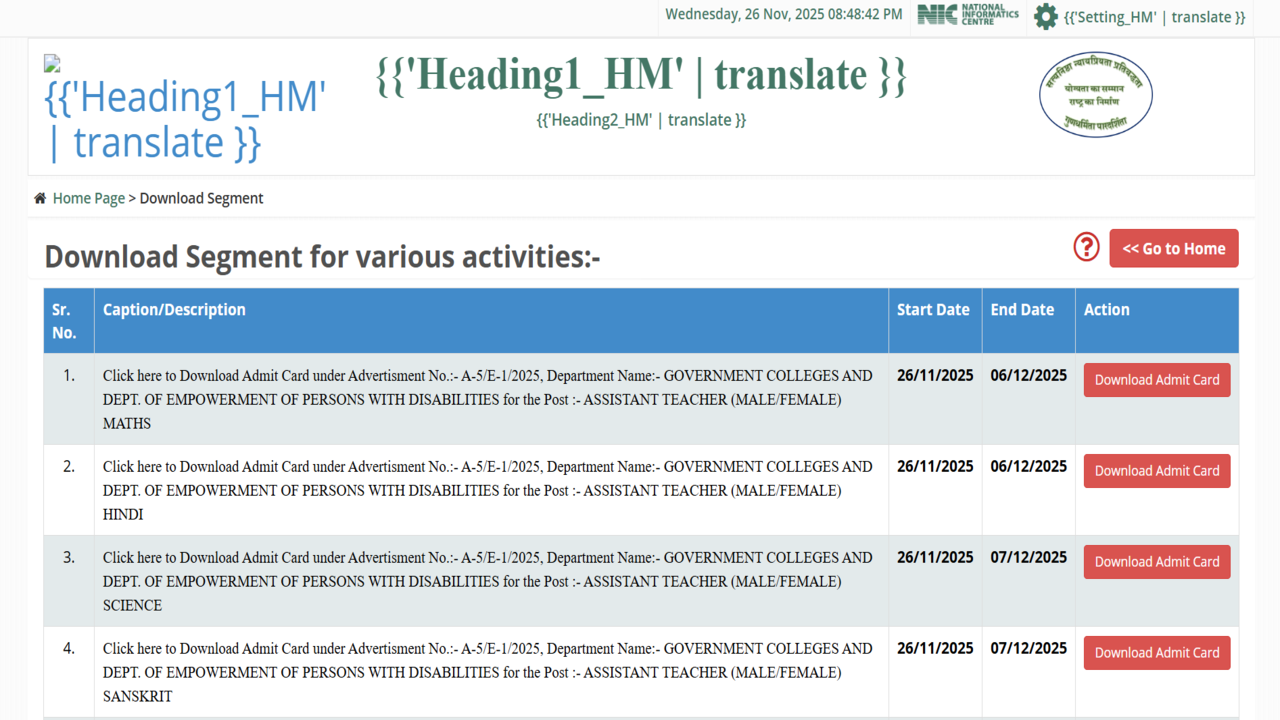Click the End Date column header
Viewport: 1280px width, 720px height.
point(1022,310)
